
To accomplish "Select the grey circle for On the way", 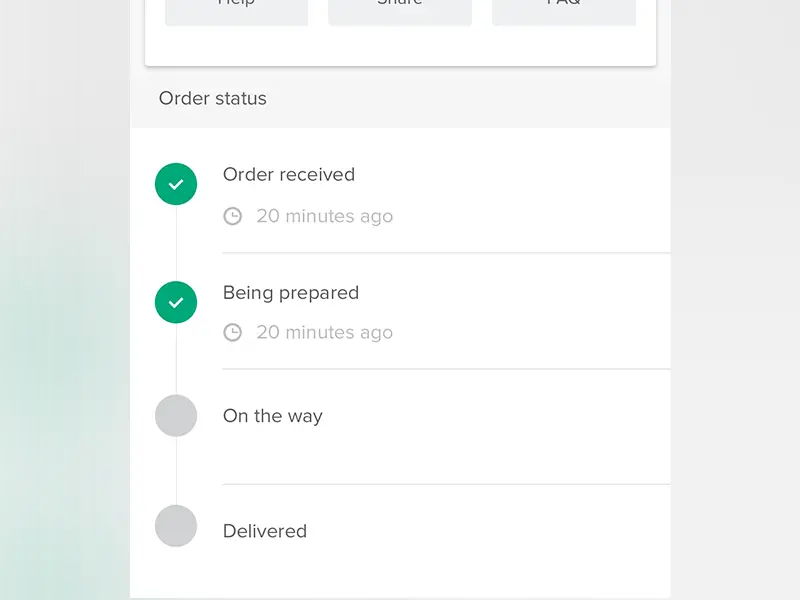I will [x=176, y=416].
